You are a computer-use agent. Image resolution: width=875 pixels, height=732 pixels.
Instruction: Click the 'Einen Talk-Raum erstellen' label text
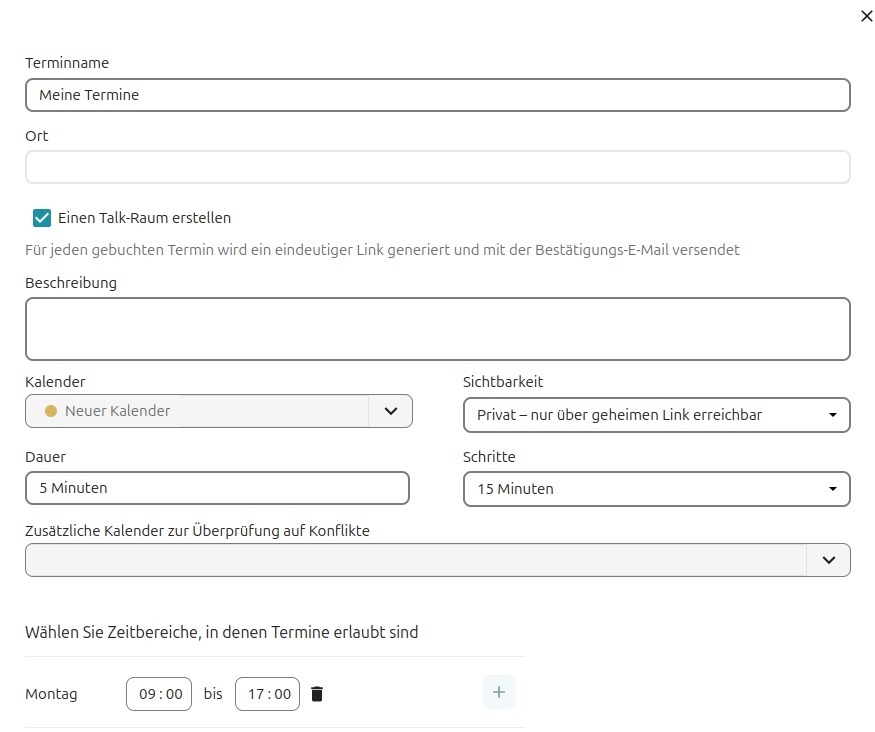144,218
